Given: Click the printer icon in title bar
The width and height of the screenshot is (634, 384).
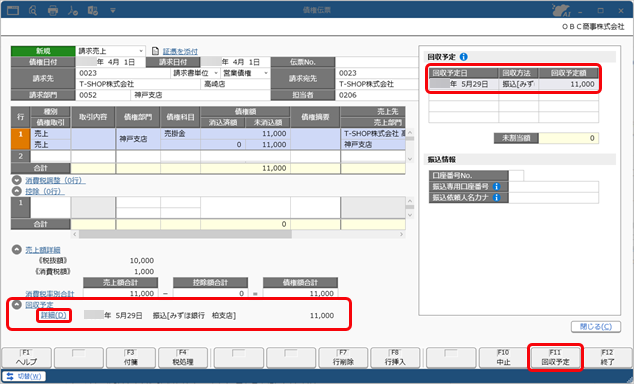Looking at the screenshot, I should 53,11.
